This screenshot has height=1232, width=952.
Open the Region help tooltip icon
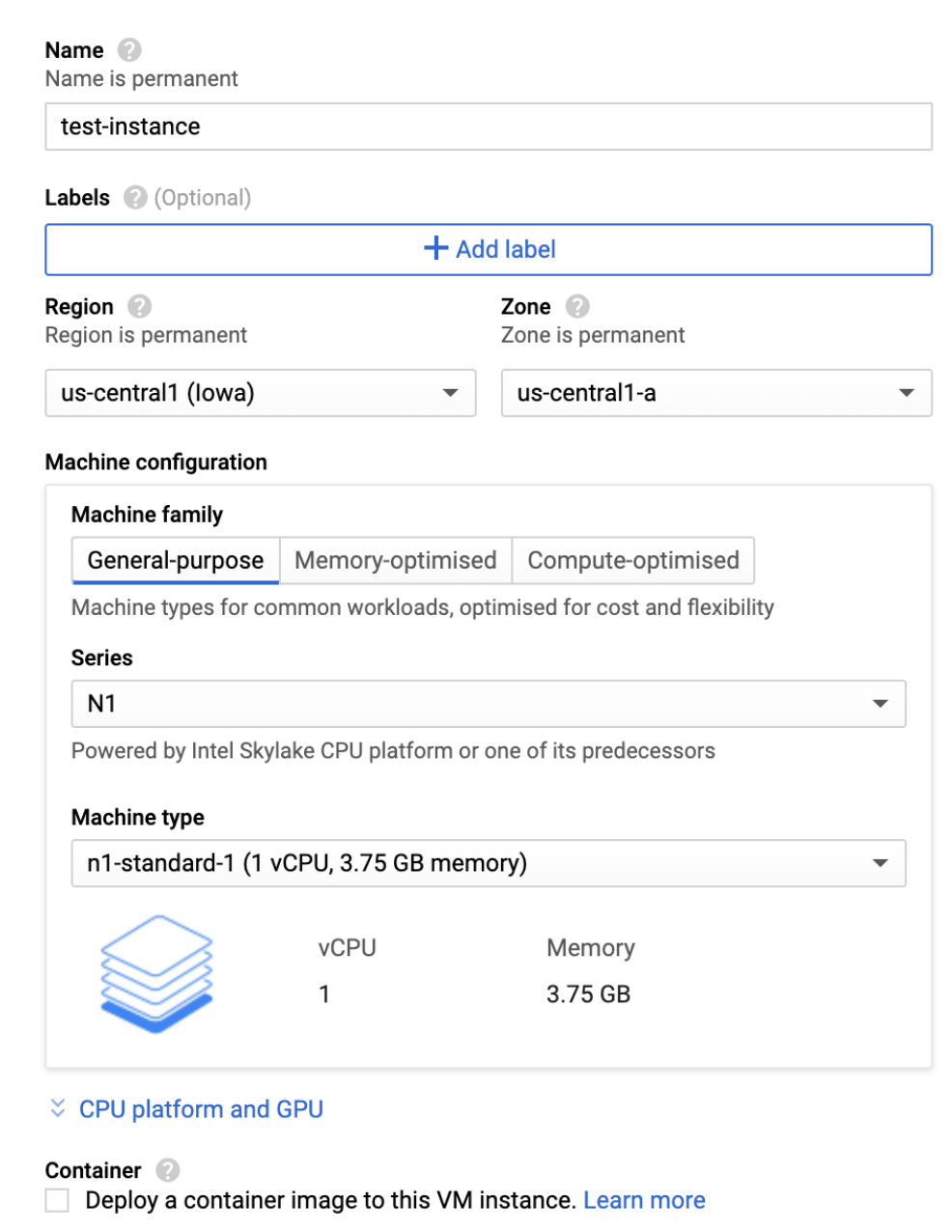[138, 306]
